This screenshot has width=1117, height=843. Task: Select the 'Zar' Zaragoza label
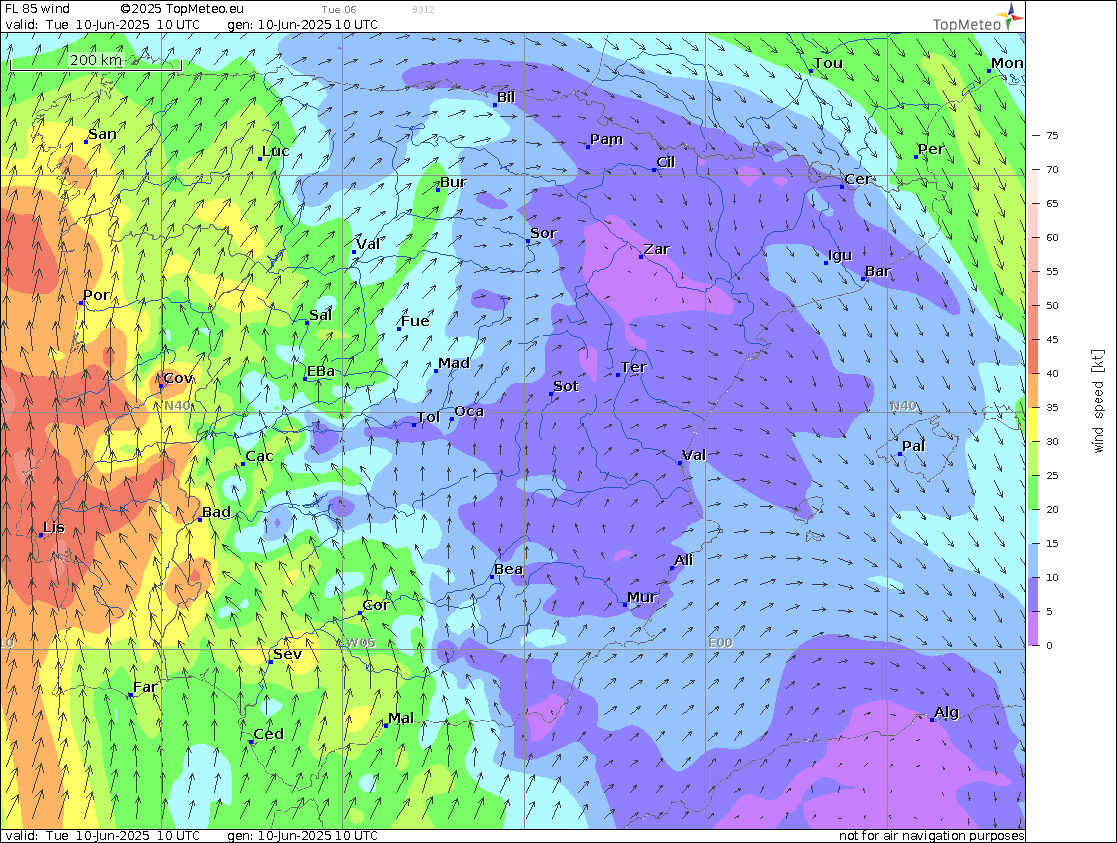point(657,249)
